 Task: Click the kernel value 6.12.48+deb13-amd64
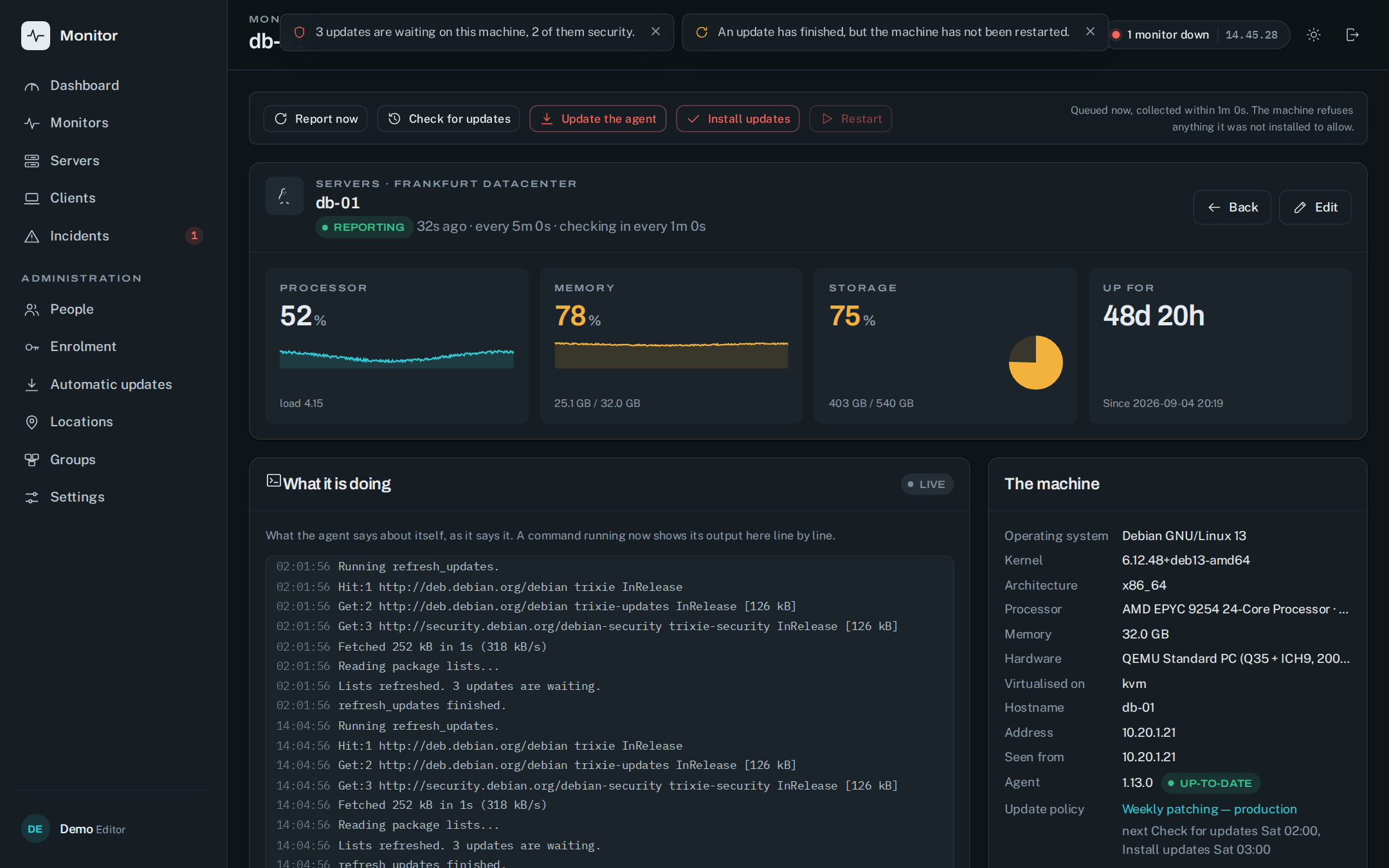tap(1186, 561)
